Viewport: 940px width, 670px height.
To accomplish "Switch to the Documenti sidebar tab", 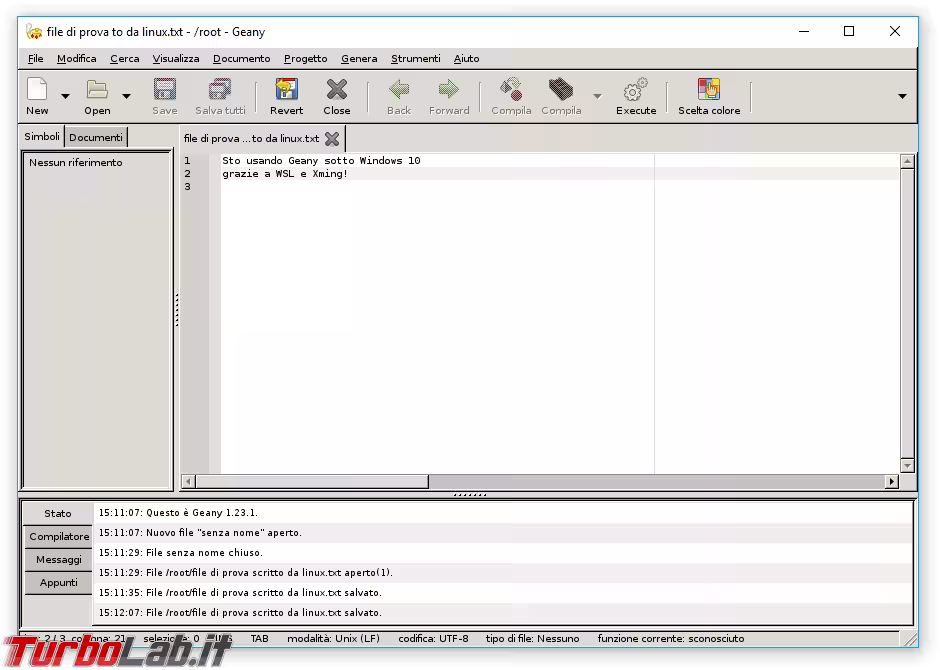I will coord(95,137).
